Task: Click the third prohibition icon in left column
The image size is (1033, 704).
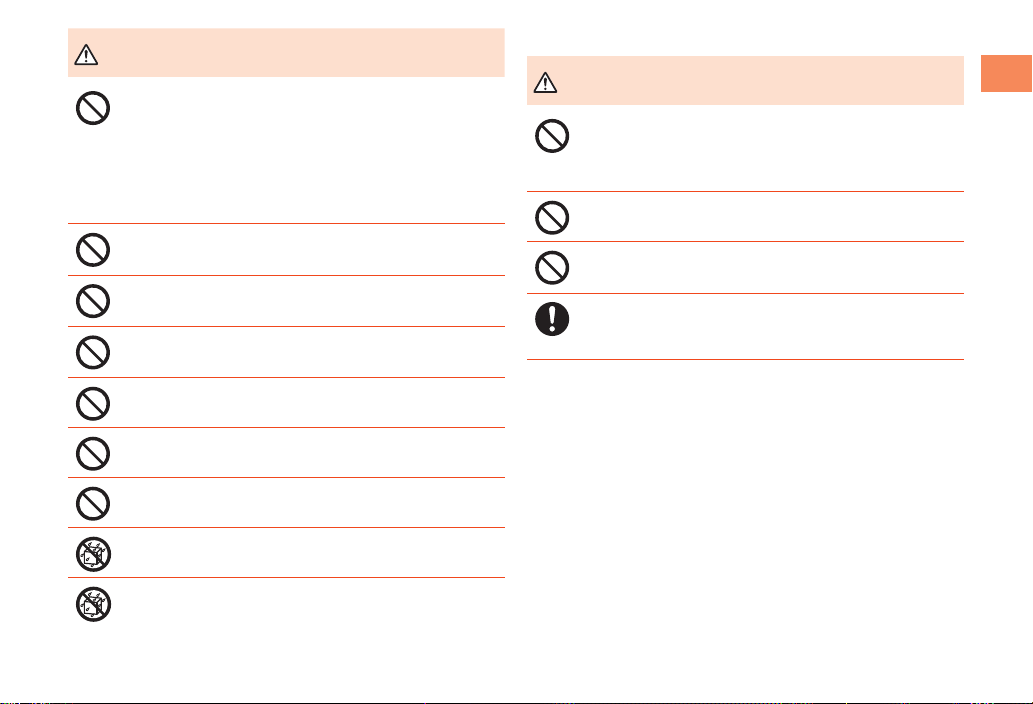Action: tap(93, 301)
